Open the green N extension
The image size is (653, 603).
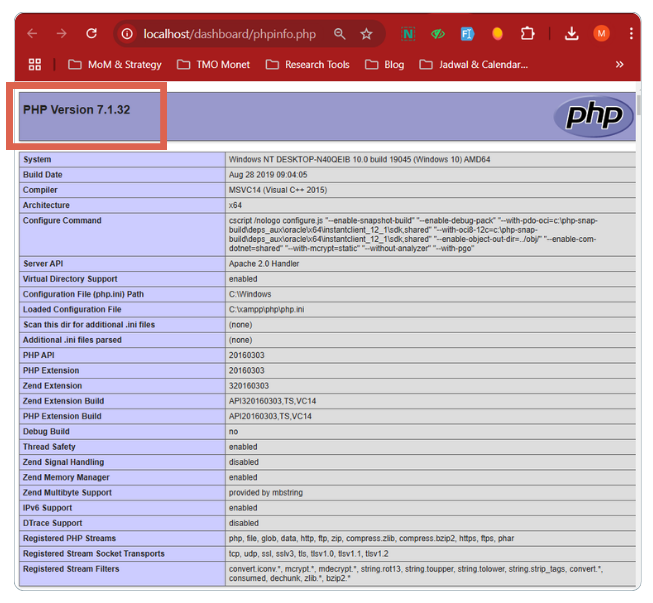tap(408, 34)
